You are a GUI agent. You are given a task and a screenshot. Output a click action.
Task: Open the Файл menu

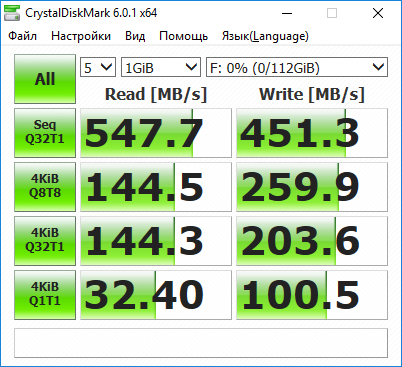pos(23,36)
